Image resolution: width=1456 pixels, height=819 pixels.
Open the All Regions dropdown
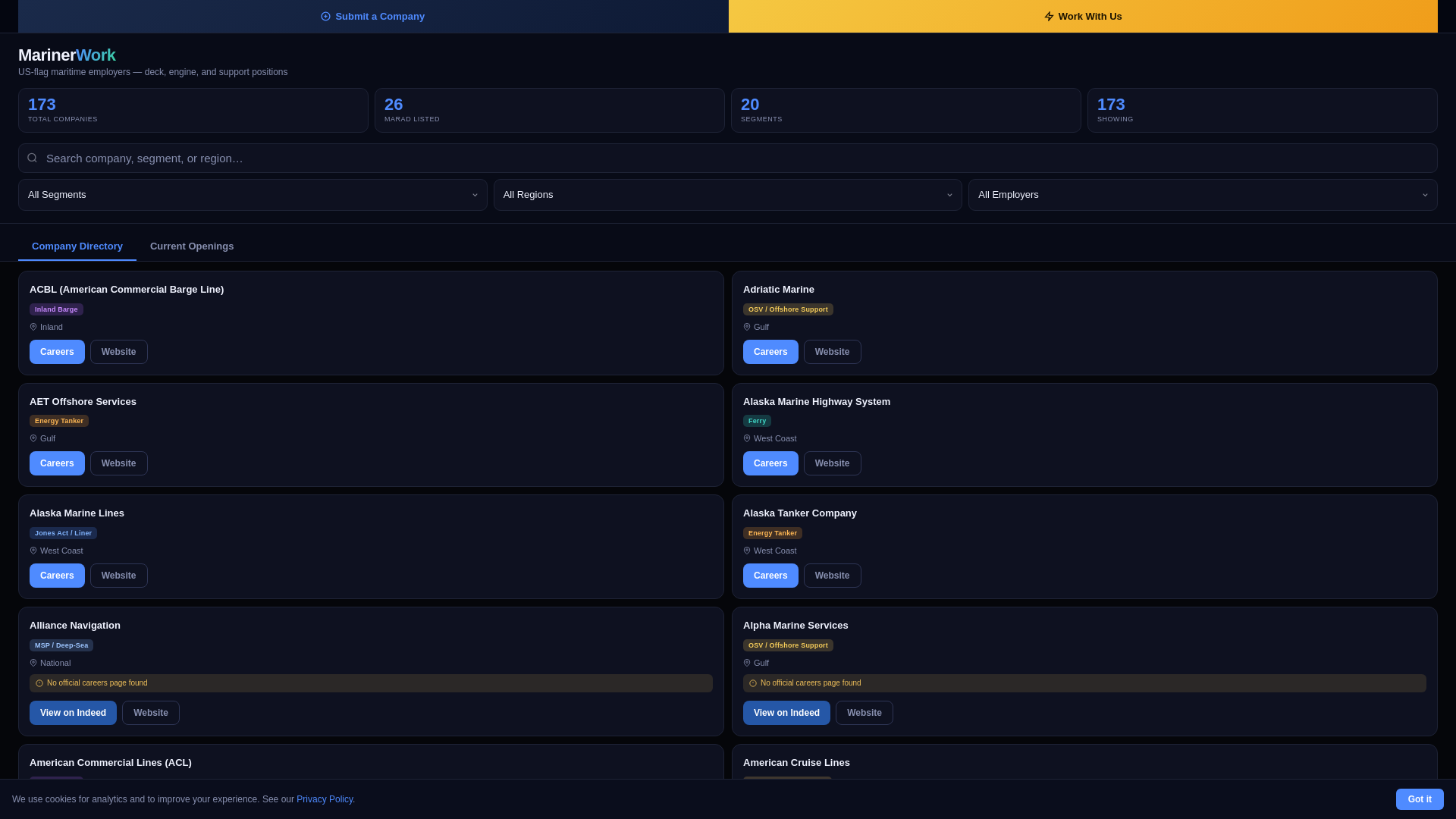pyautogui.click(x=728, y=195)
